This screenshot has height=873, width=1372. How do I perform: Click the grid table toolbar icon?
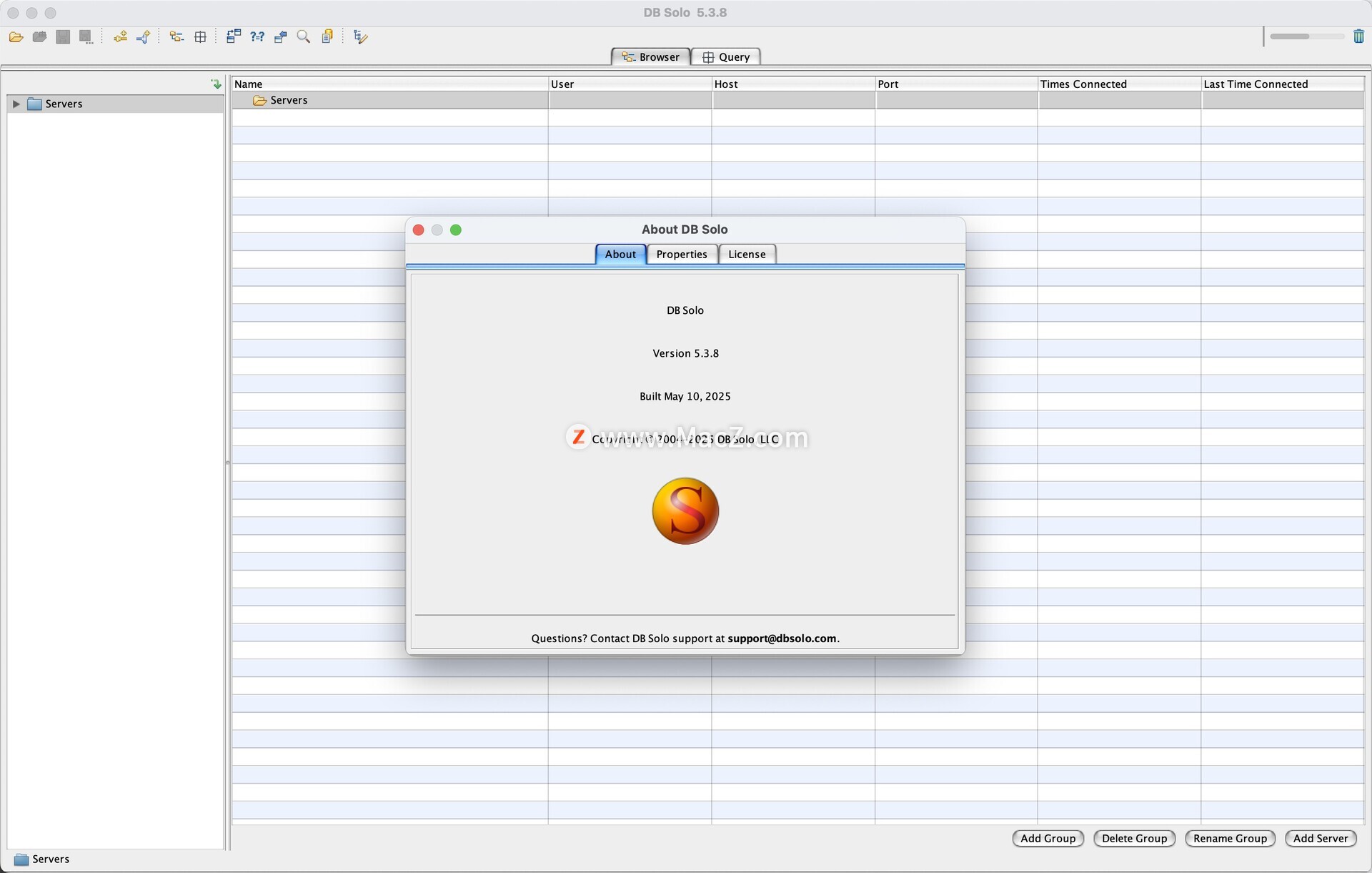point(200,36)
